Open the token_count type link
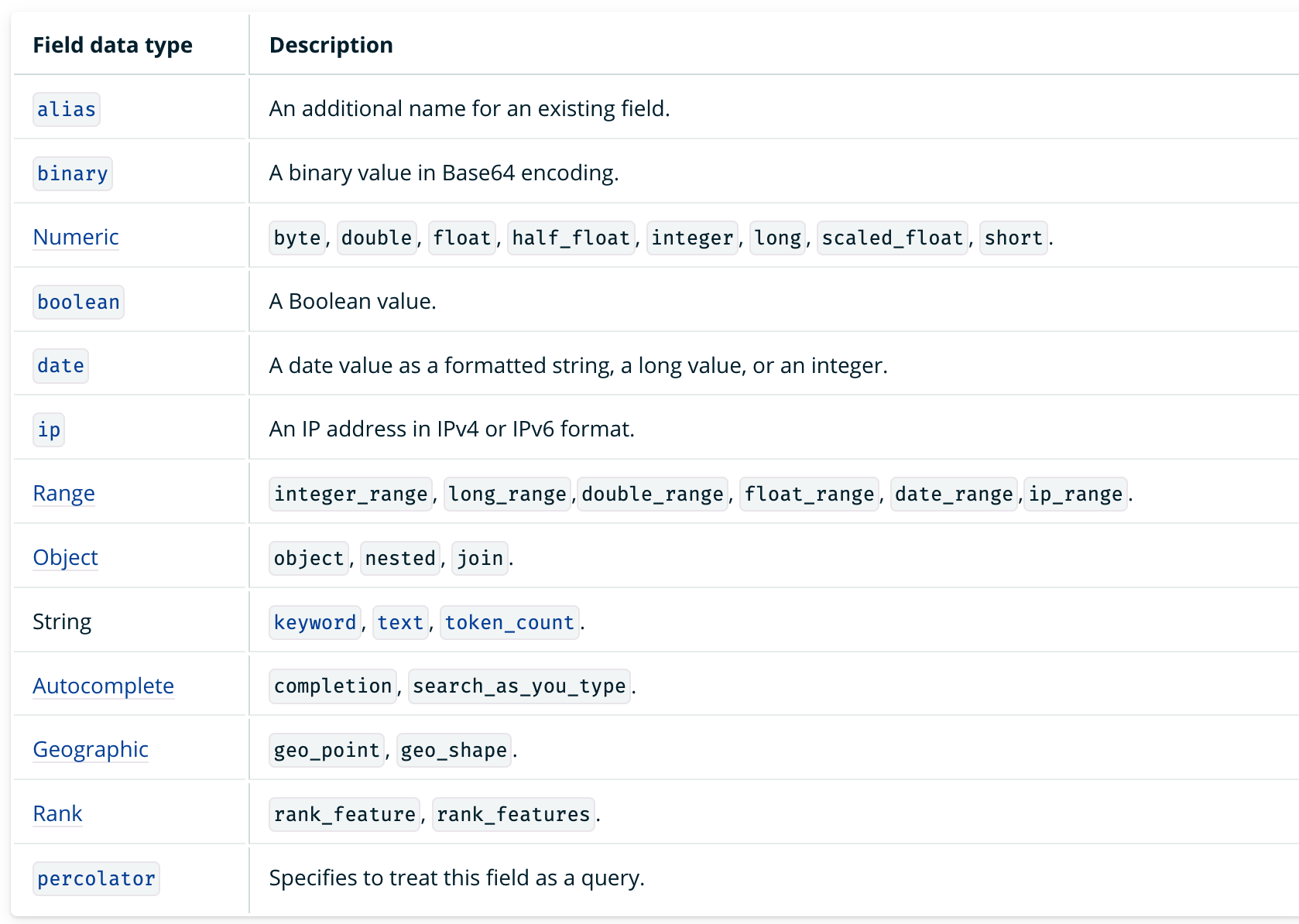Screen dimensions: 1299x924 pos(509,622)
